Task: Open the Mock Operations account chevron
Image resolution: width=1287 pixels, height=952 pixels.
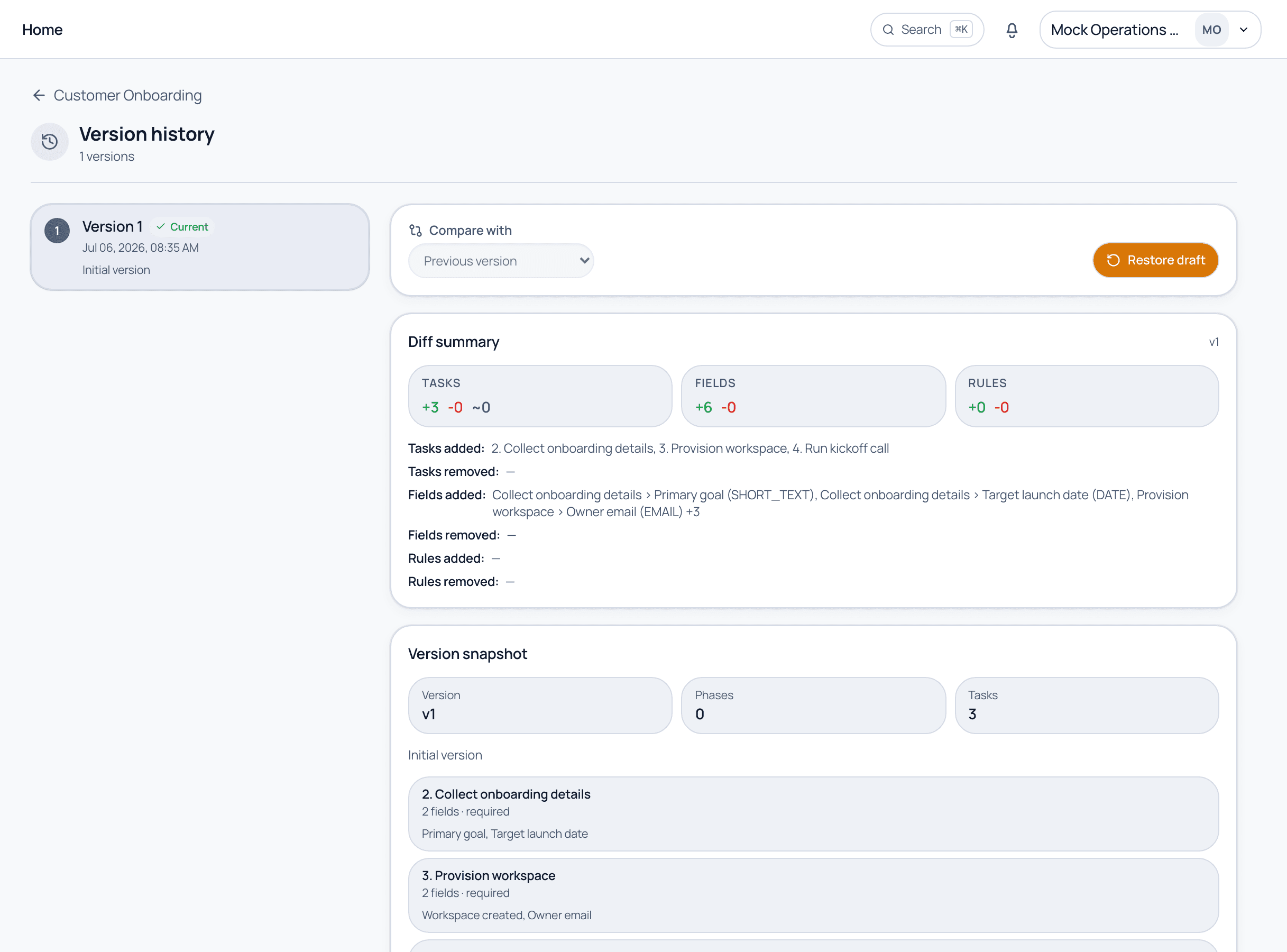Action: click(1243, 30)
